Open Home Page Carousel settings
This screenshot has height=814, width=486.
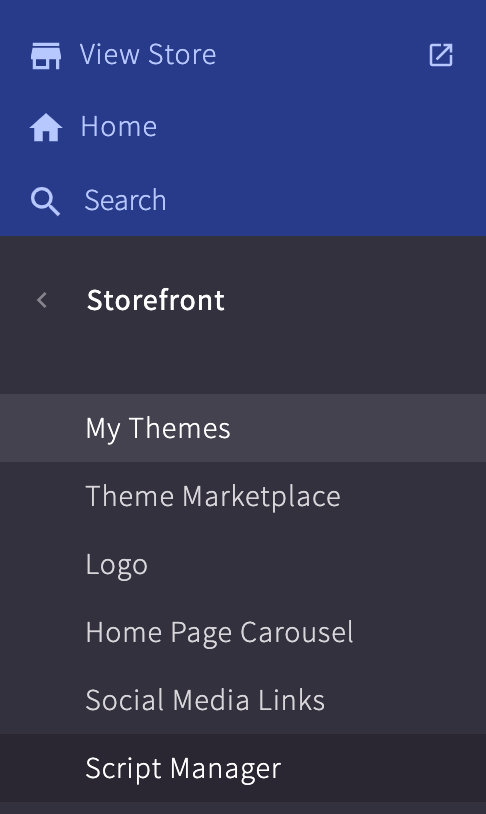[220, 633]
